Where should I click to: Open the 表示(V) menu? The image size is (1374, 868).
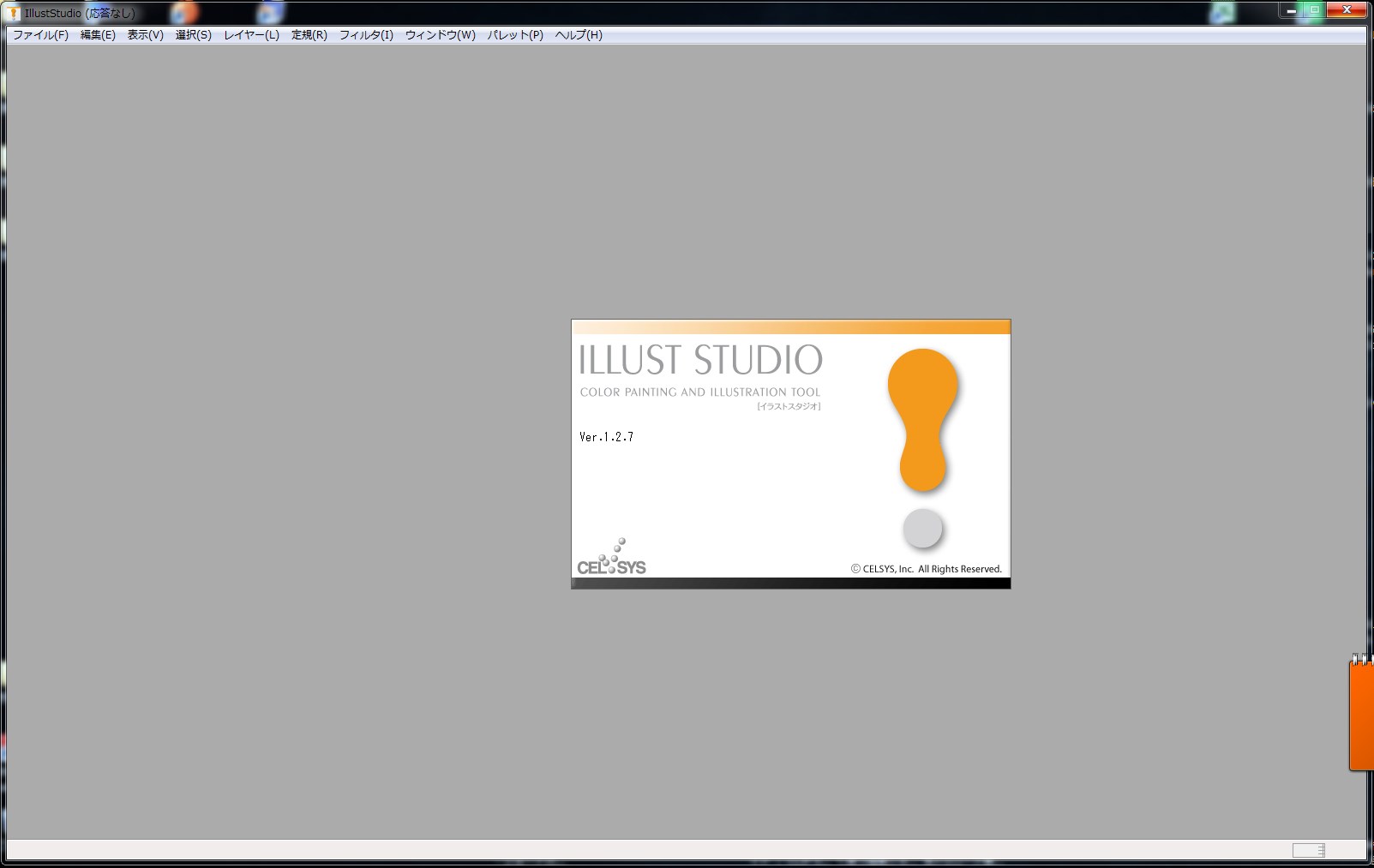pyautogui.click(x=146, y=35)
